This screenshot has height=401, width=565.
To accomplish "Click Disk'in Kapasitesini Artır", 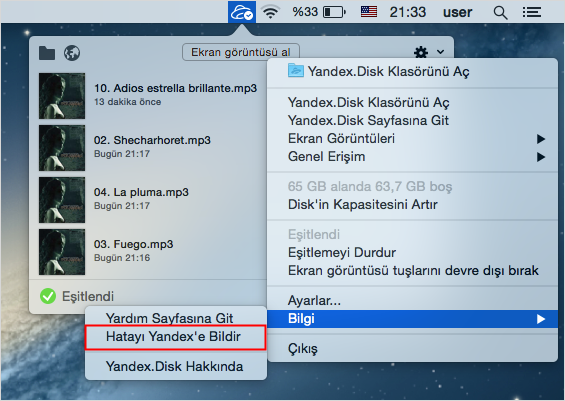I will coord(362,205).
